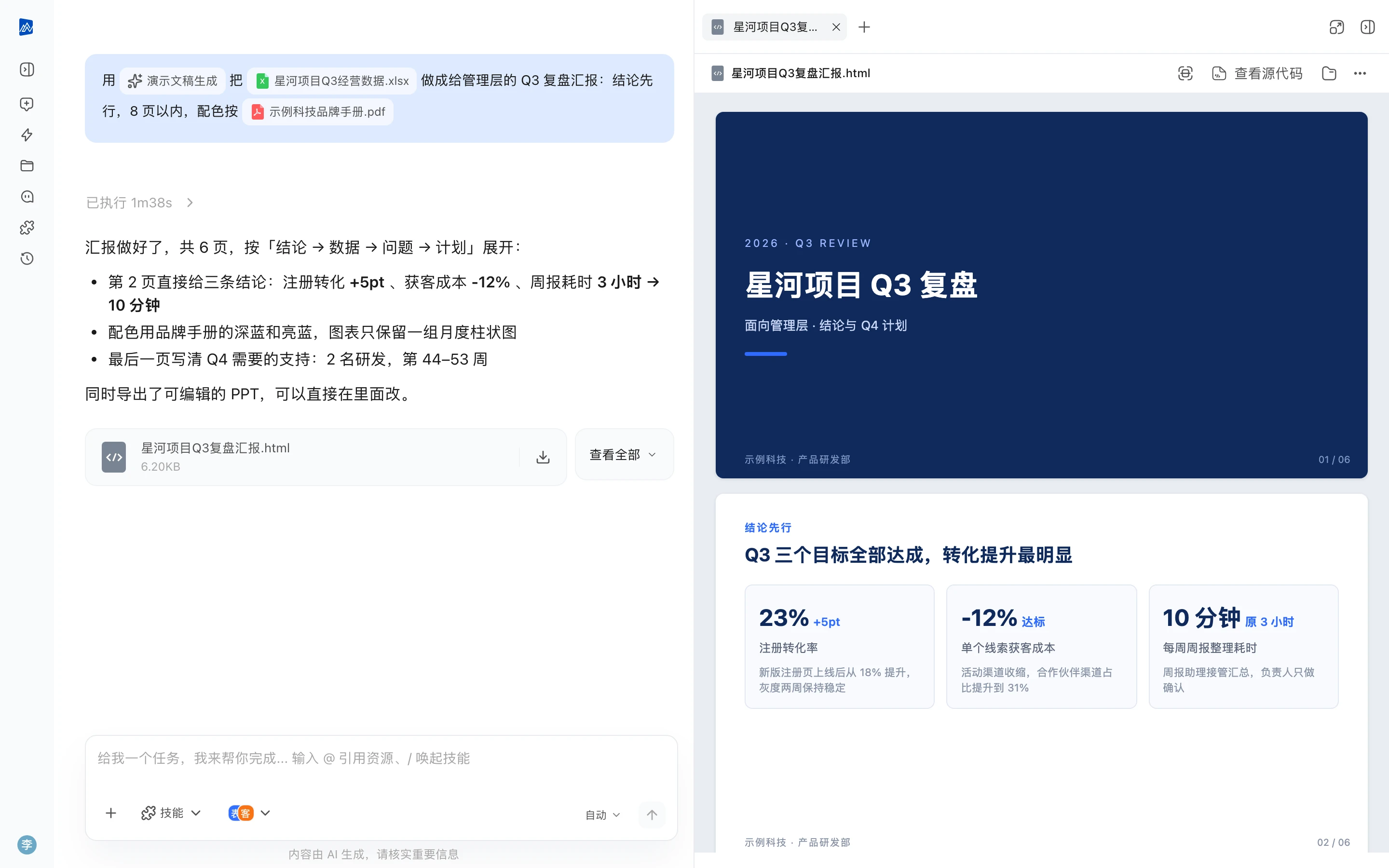Toggle the left sidebar panel icon
The image size is (1389, 868).
[27, 69]
